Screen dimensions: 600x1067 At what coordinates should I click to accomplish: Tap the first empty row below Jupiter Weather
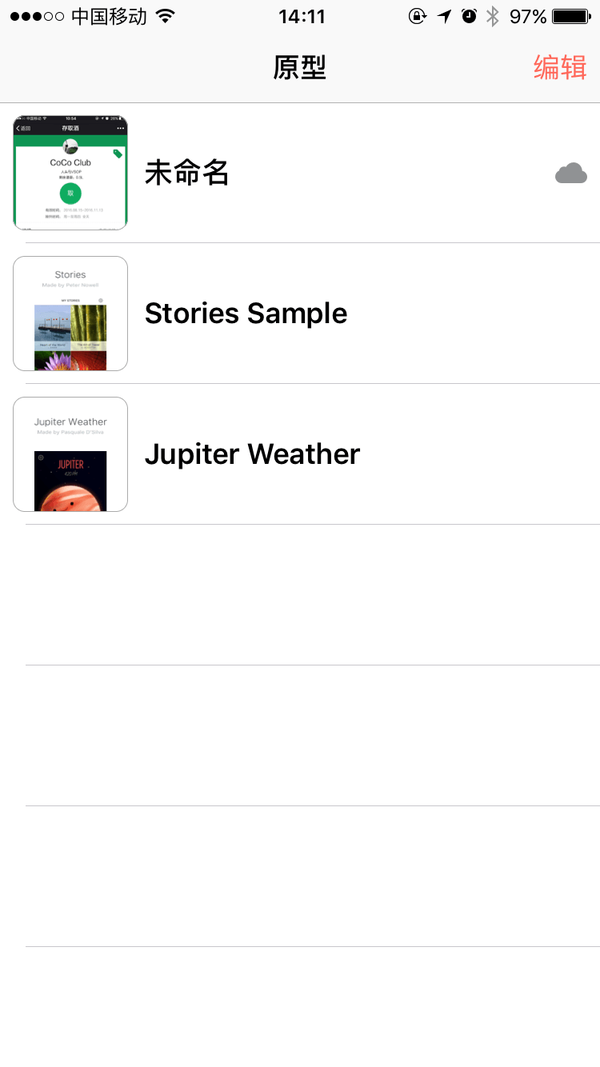tap(300, 595)
